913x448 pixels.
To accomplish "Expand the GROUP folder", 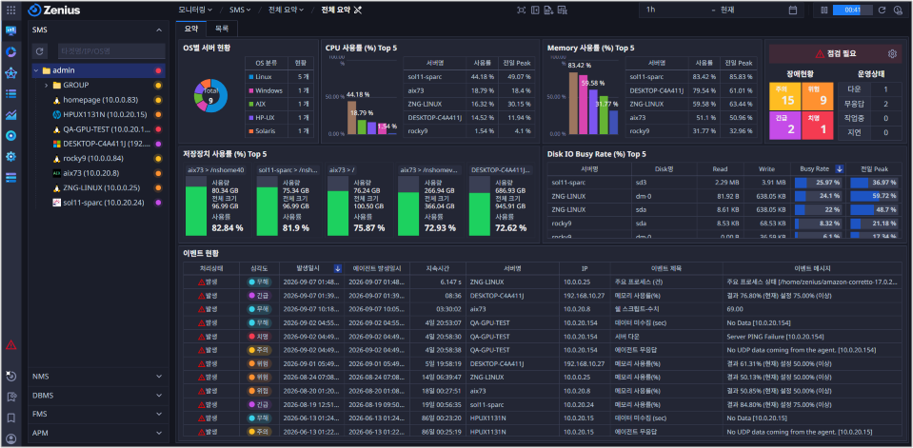I will pyautogui.click(x=46, y=85).
